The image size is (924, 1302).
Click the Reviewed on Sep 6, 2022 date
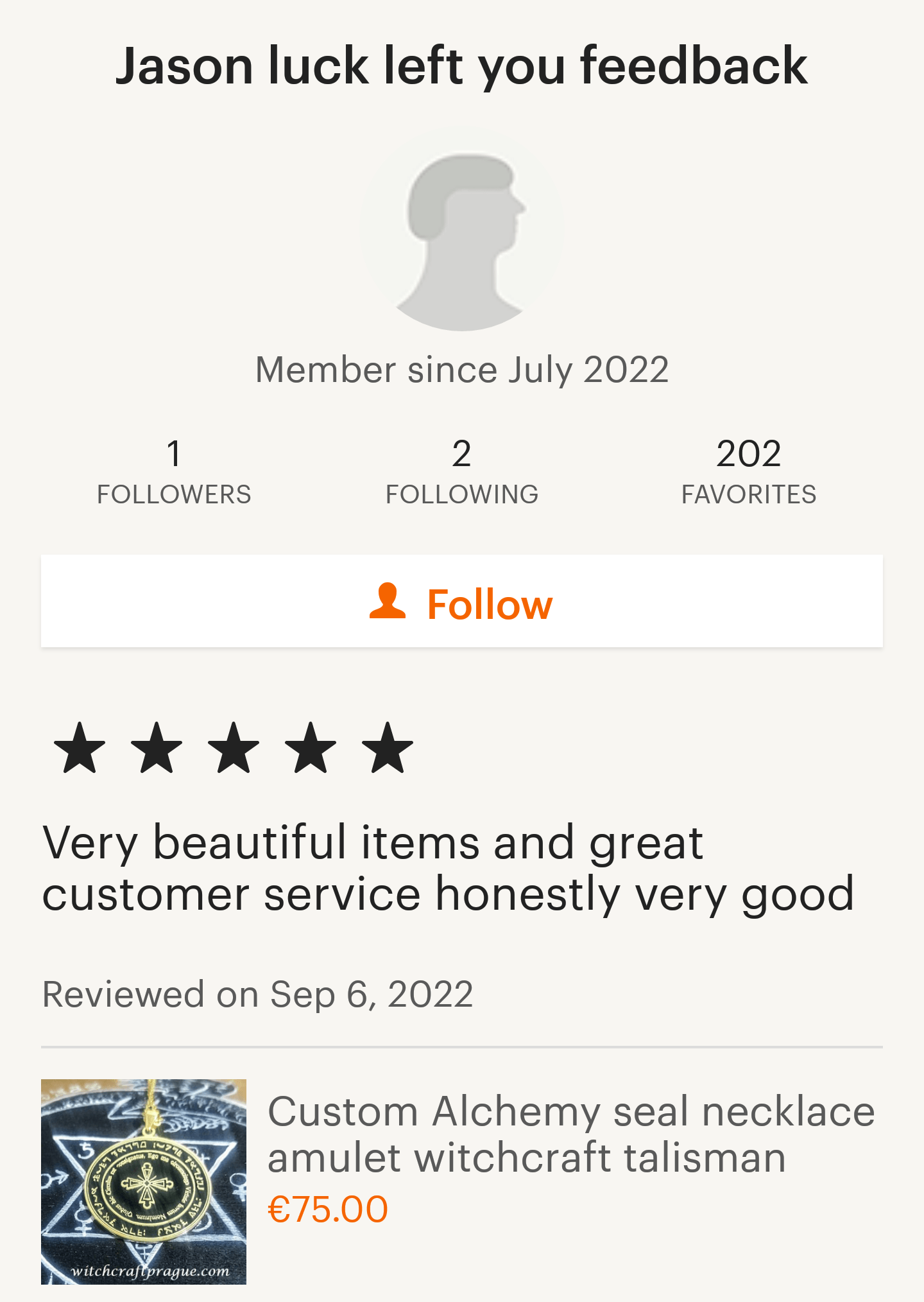(257, 994)
